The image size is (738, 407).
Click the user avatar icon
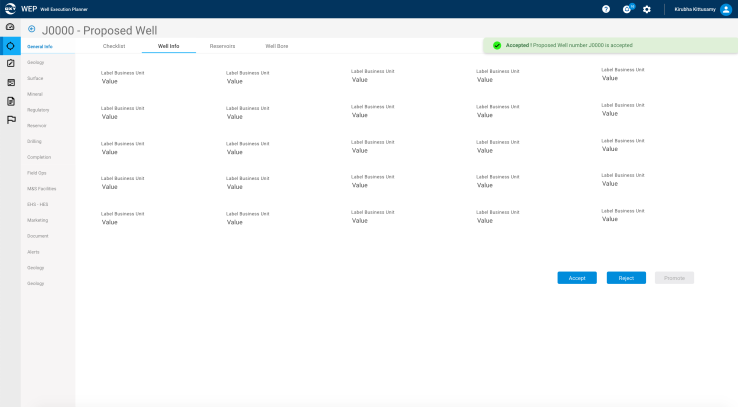pos(726,9)
